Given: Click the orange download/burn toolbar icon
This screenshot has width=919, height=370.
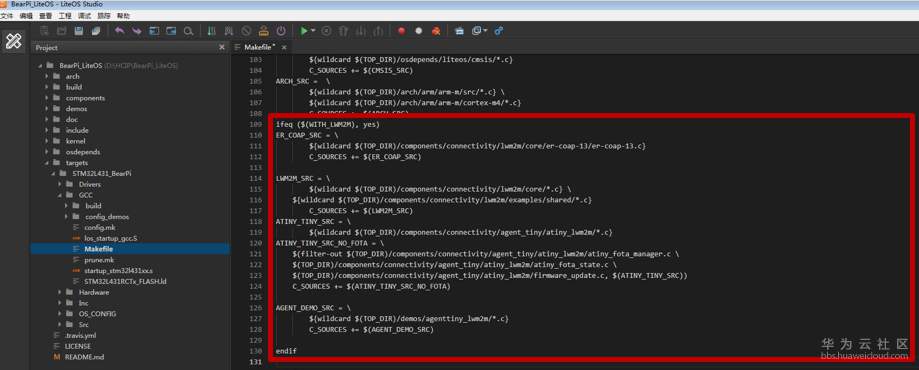Looking at the screenshot, I should pyautogui.click(x=264, y=30).
